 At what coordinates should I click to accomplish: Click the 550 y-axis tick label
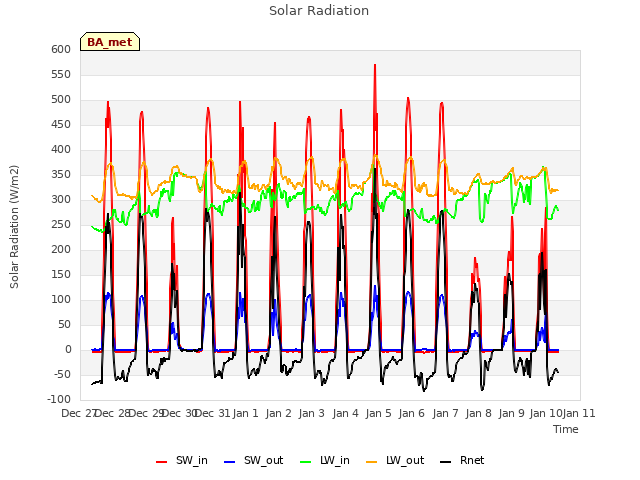click(x=61, y=74)
